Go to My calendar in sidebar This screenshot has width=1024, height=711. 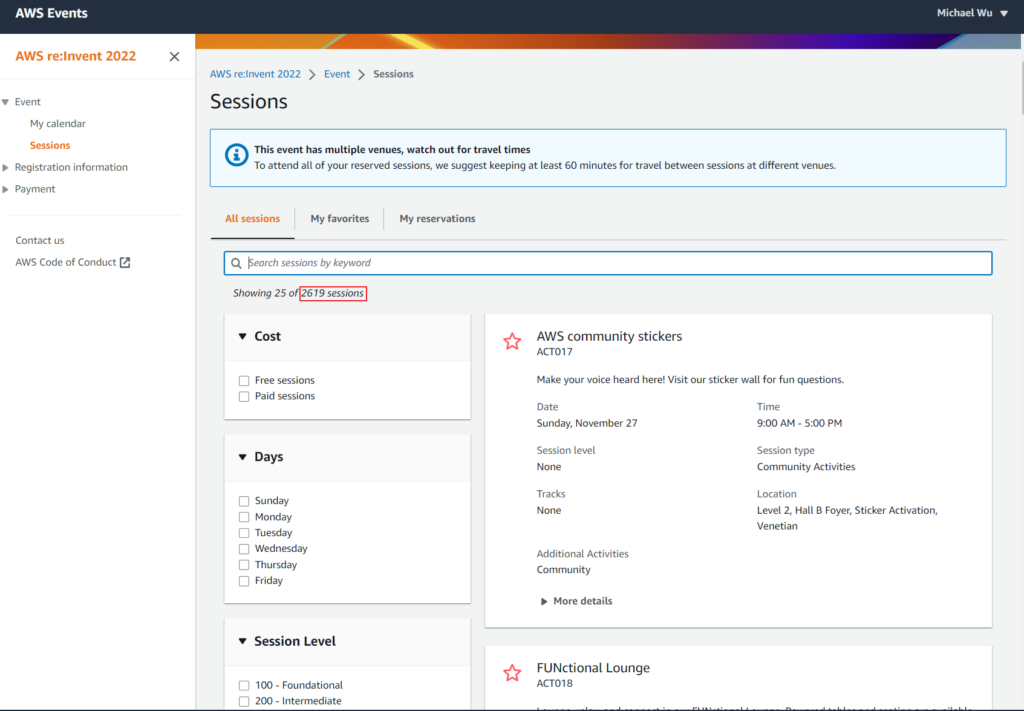click(x=57, y=124)
